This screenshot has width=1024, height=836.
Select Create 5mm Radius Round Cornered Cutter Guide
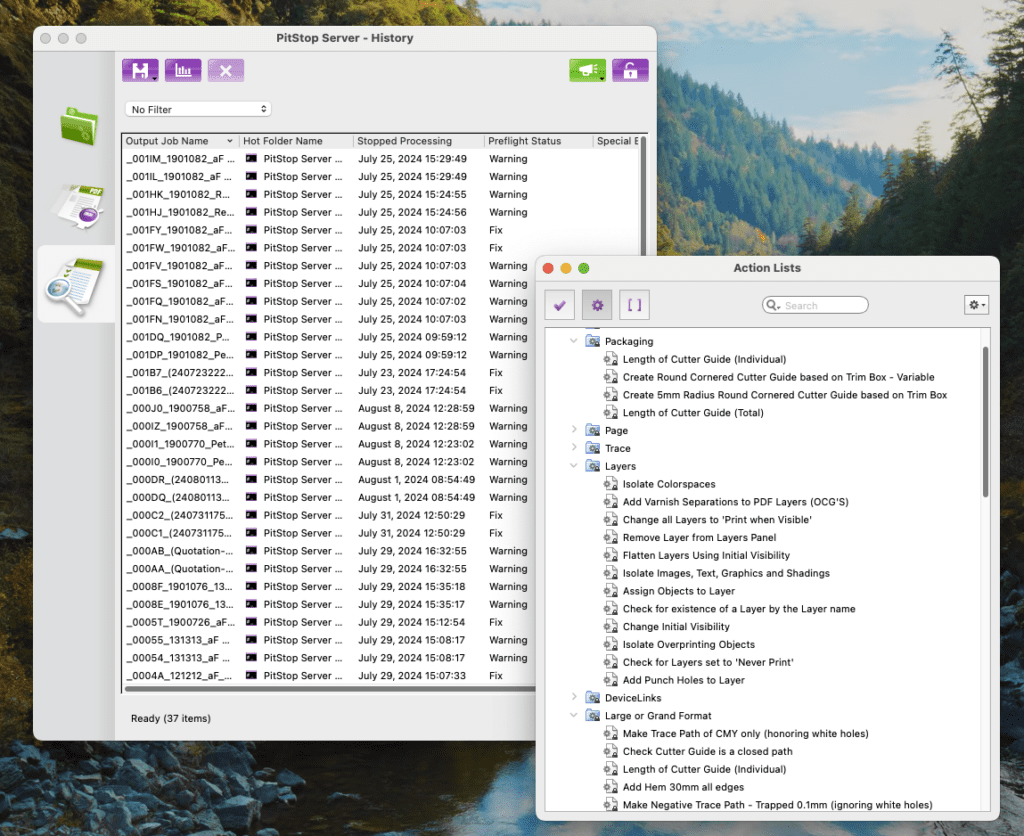(x=784, y=394)
